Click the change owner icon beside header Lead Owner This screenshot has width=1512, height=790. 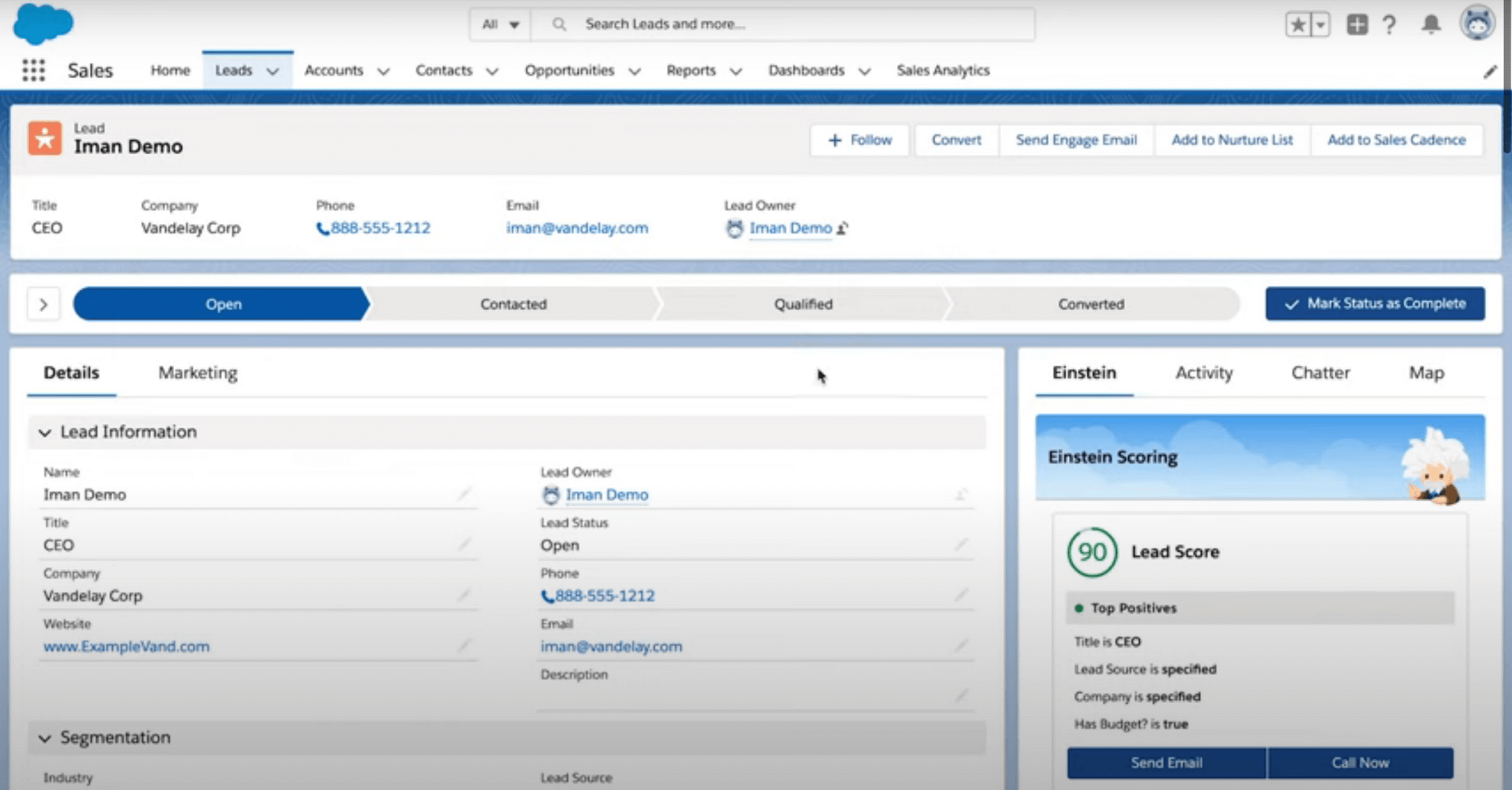pos(842,229)
